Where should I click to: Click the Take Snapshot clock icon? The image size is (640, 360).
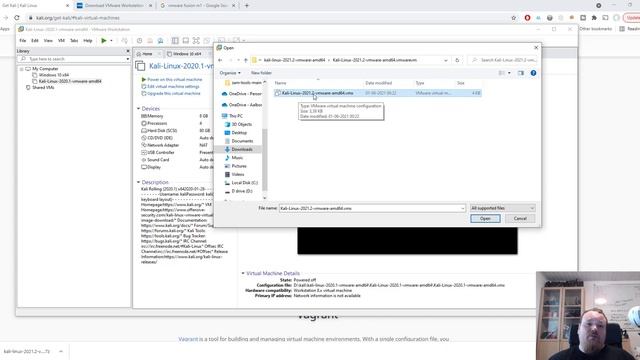(139, 40)
